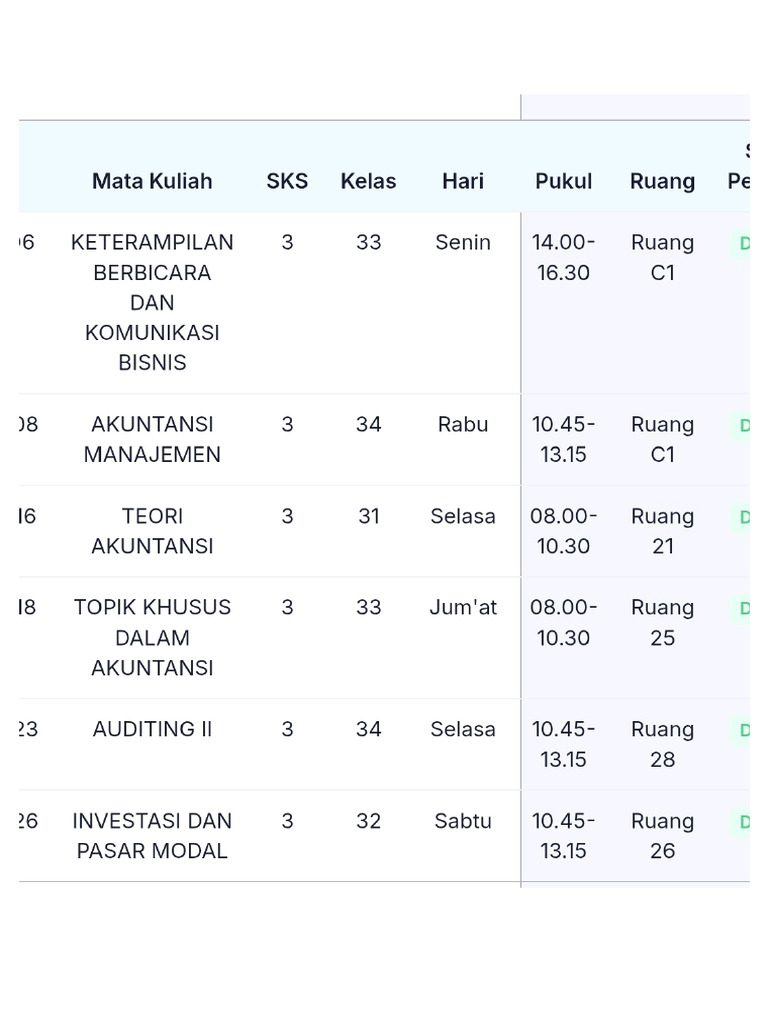
Task: Click the green status badge for Teori Akuntansi
Action: tap(742, 518)
